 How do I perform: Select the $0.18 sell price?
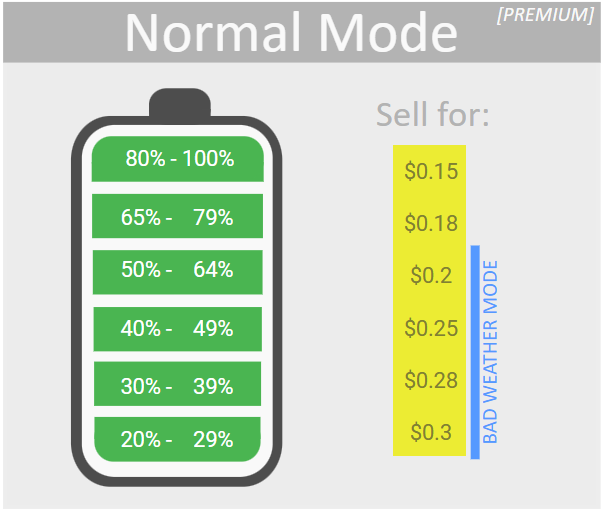click(x=431, y=223)
